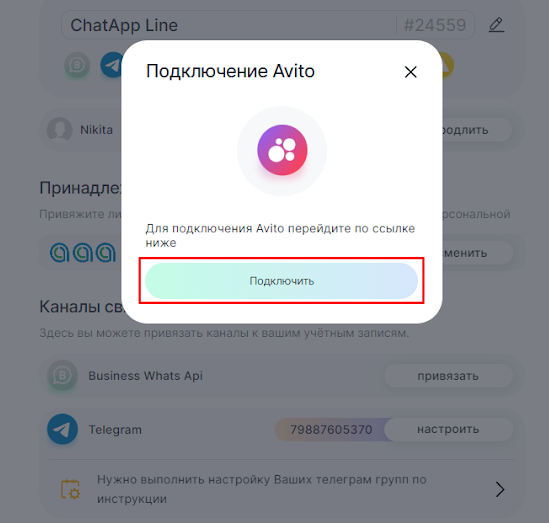Click Telegram phone number 79887605370 badge

pos(331,430)
